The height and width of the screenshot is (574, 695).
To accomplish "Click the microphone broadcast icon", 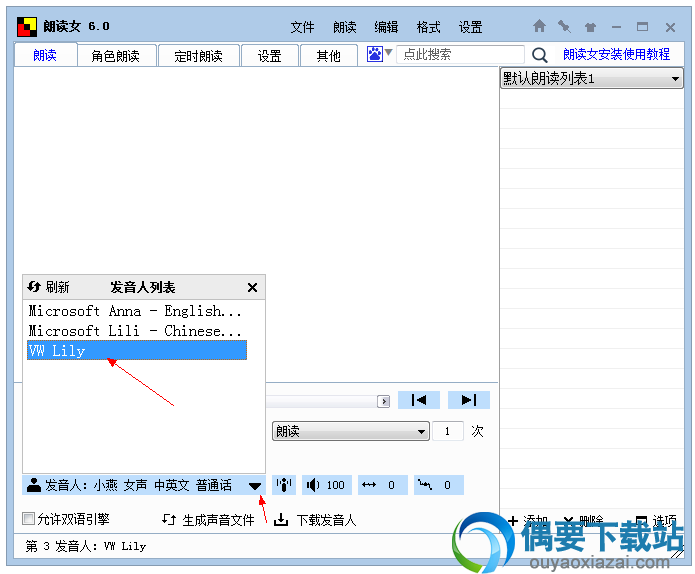I will [284, 485].
